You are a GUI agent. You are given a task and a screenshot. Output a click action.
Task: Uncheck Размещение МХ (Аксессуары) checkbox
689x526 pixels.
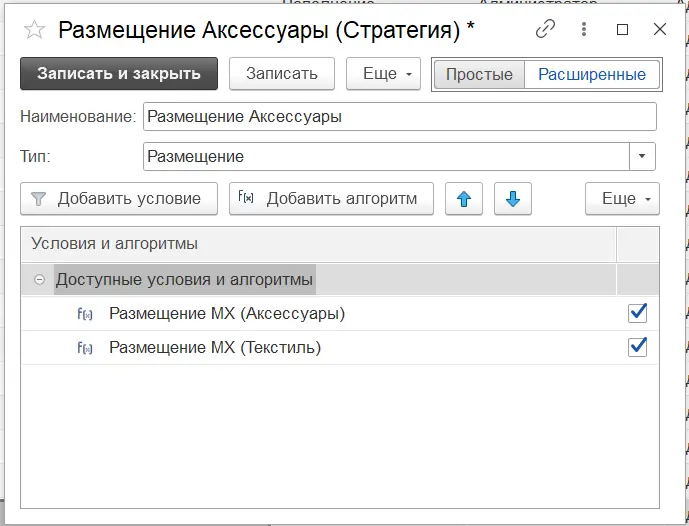click(x=638, y=313)
